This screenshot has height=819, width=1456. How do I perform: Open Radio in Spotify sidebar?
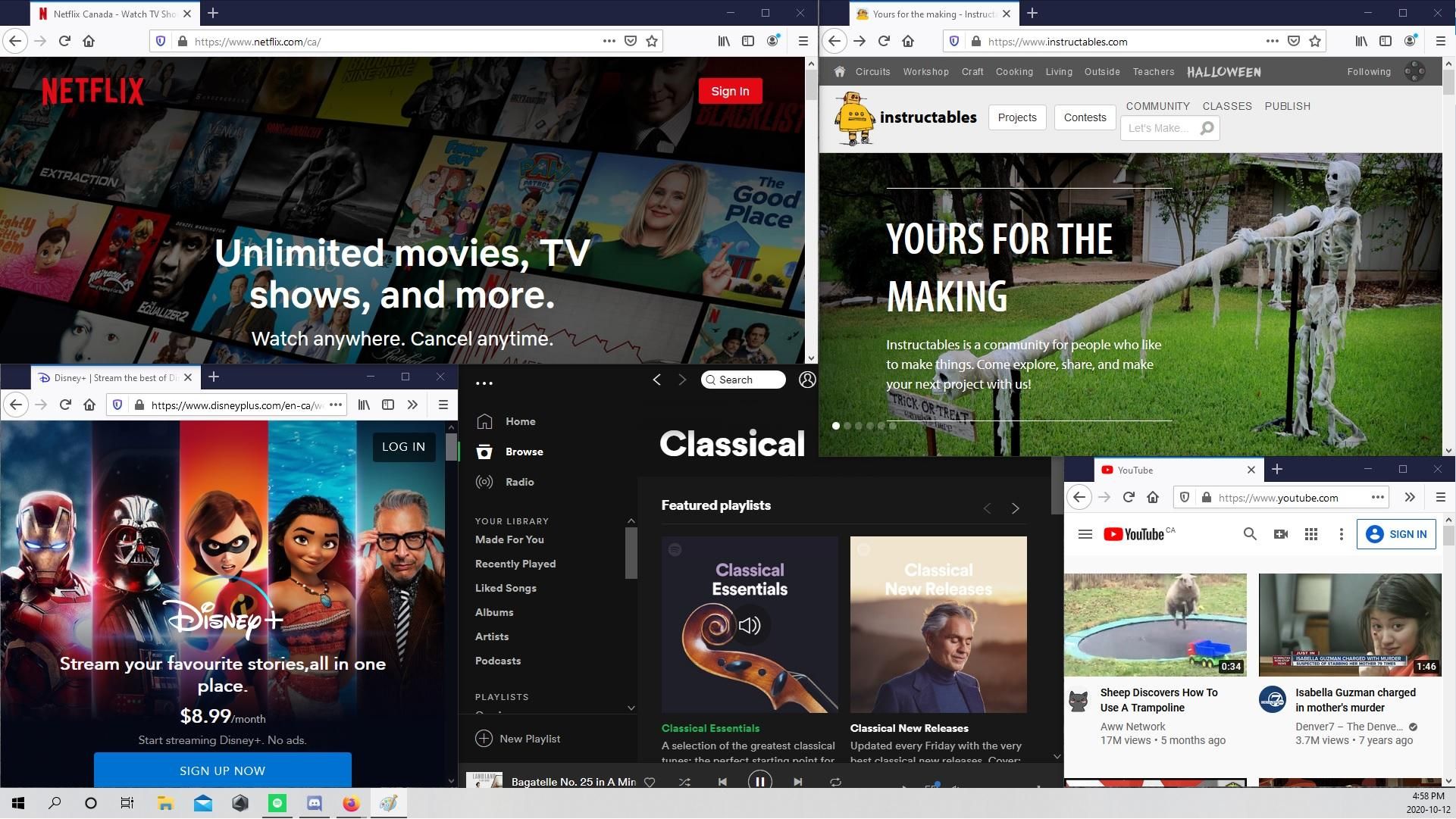point(519,482)
